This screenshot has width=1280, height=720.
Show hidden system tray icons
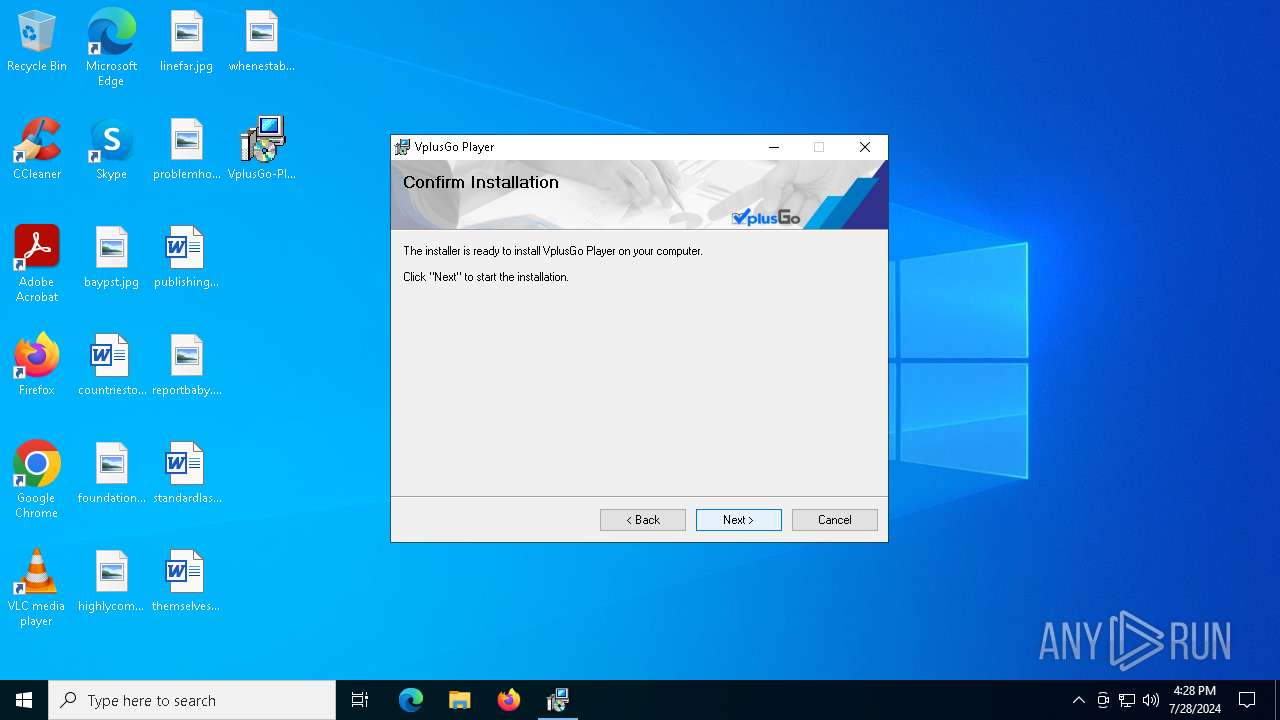pos(1078,700)
